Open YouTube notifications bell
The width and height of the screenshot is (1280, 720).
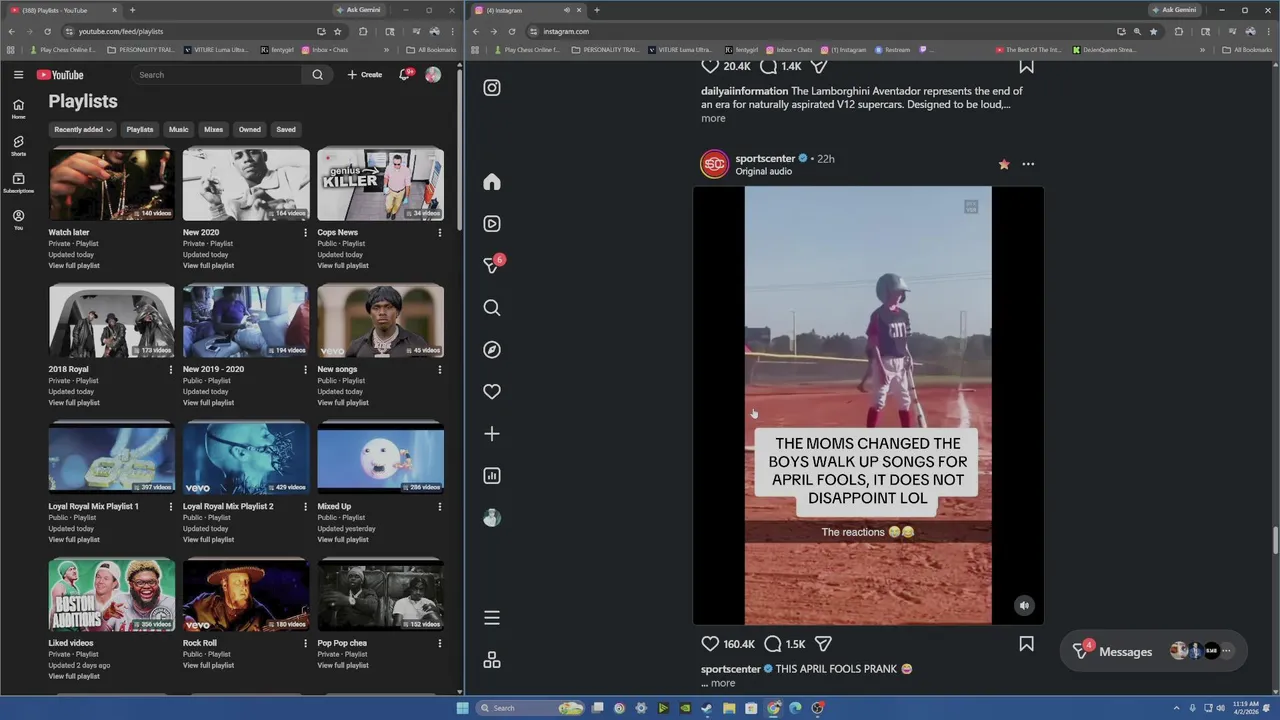(x=404, y=75)
